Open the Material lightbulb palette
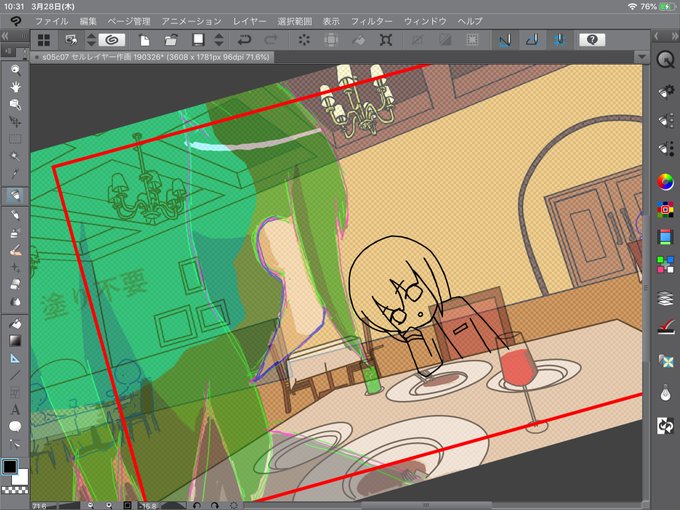The height and width of the screenshot is (510, 680). click(x=665, y=393)
